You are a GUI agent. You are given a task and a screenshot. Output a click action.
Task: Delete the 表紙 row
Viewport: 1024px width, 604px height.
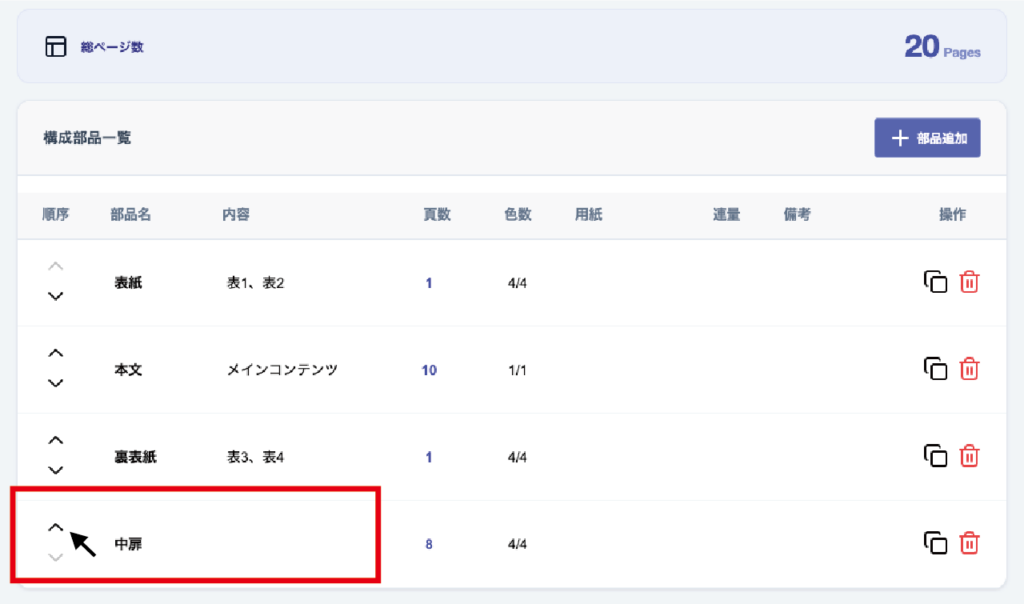coord(969,282)
